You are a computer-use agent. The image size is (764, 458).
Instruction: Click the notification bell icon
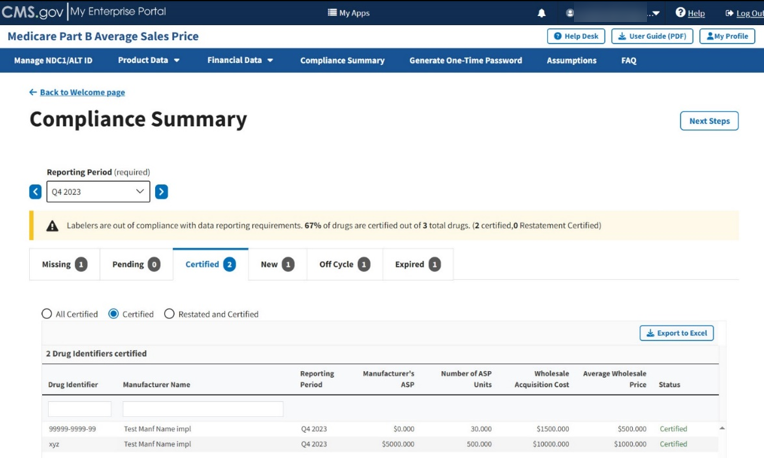542,13
